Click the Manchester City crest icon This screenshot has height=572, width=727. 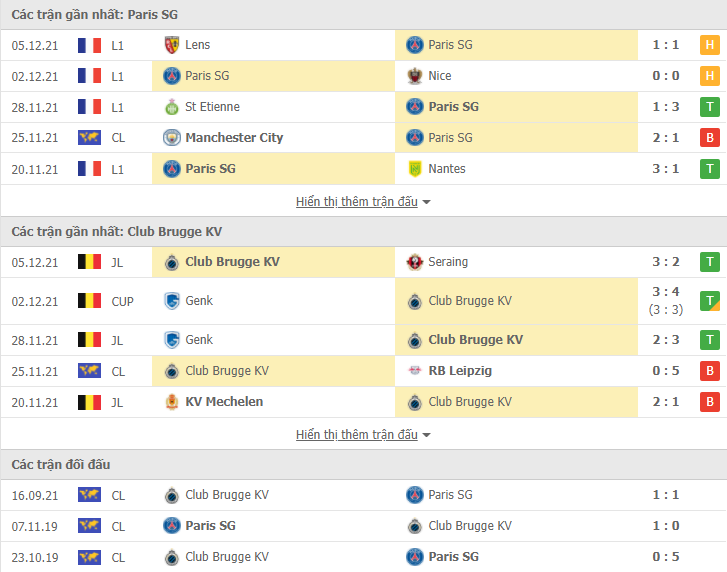coord(172,138)
